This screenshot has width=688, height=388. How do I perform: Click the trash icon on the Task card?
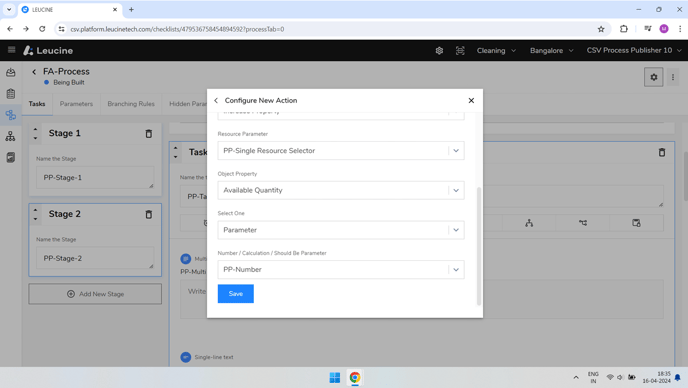(662, 152)
